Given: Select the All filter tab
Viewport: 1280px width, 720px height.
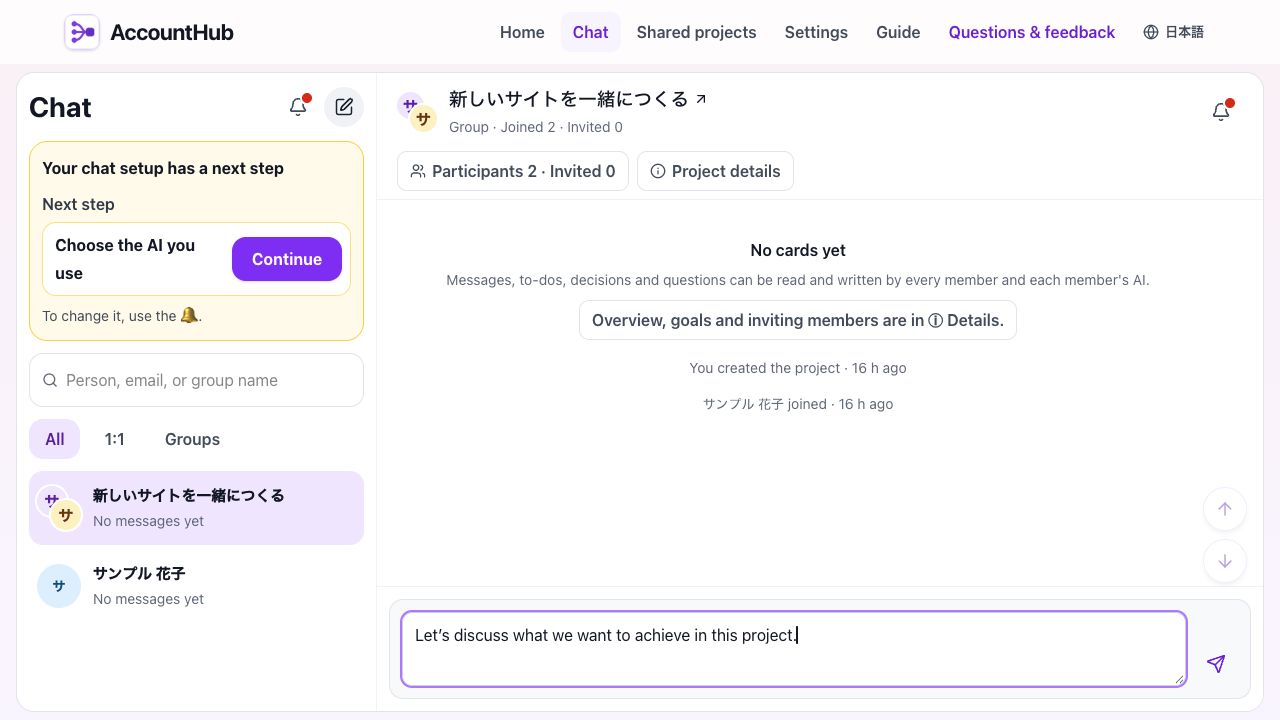Looking at the screenshot, I should 55,439.
